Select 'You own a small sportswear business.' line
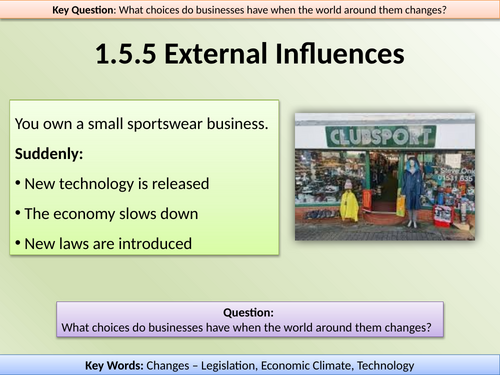Screen dimensions: 500x375 141,124
